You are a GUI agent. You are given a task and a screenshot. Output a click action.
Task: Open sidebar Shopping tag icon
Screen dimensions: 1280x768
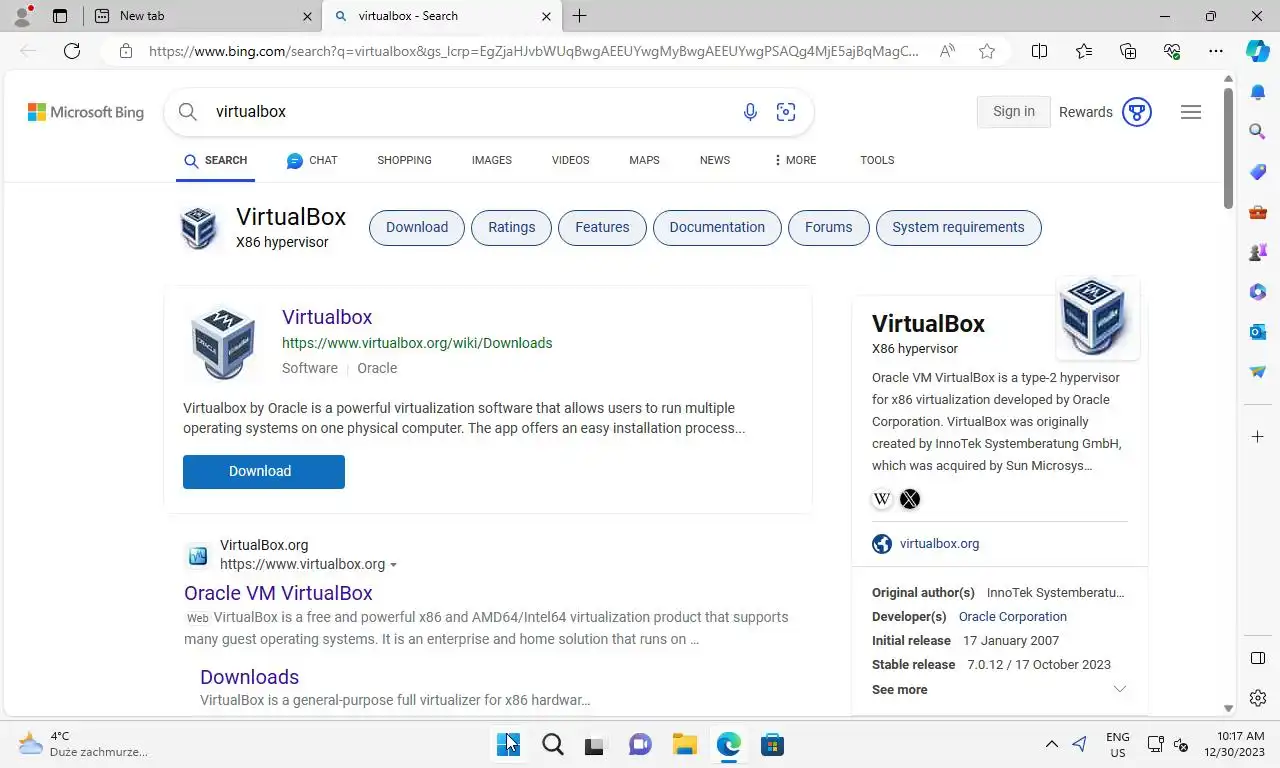(1258, 172)
